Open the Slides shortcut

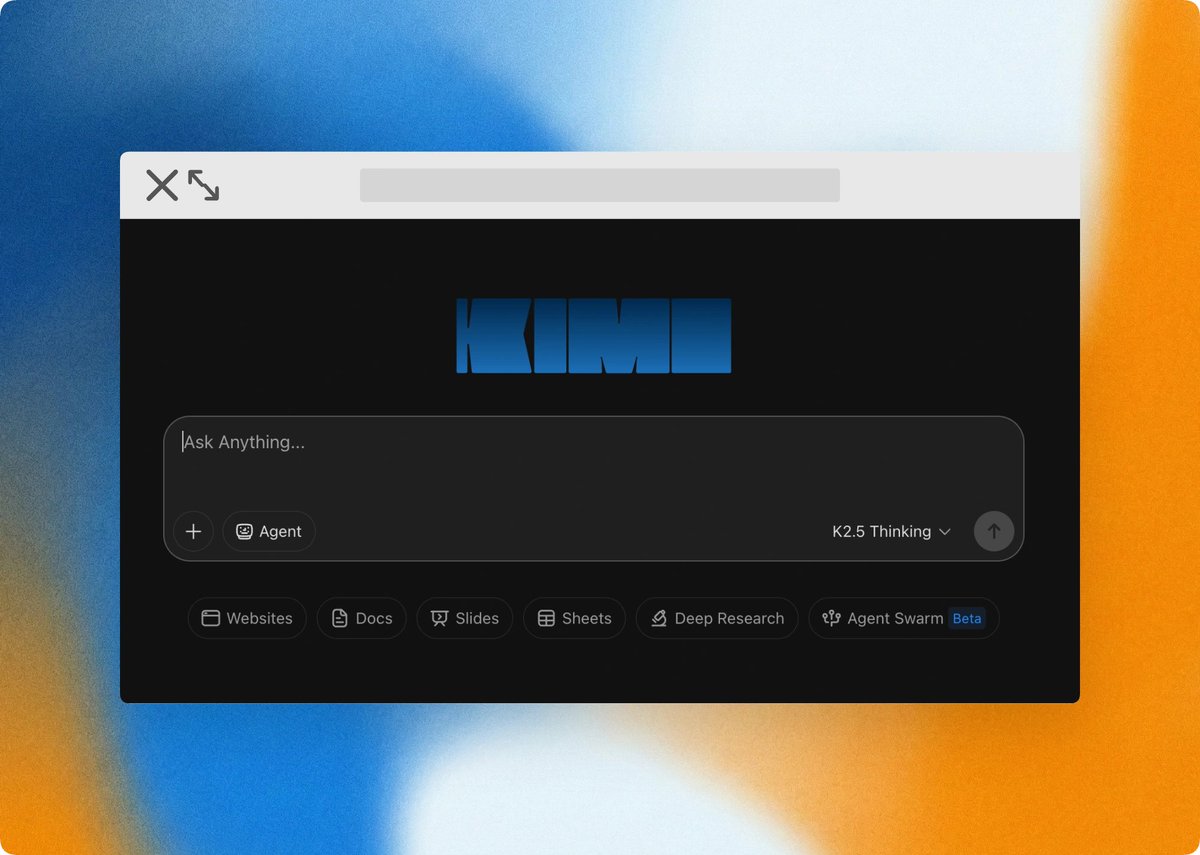pyautogui.click(x=465, y=618)
